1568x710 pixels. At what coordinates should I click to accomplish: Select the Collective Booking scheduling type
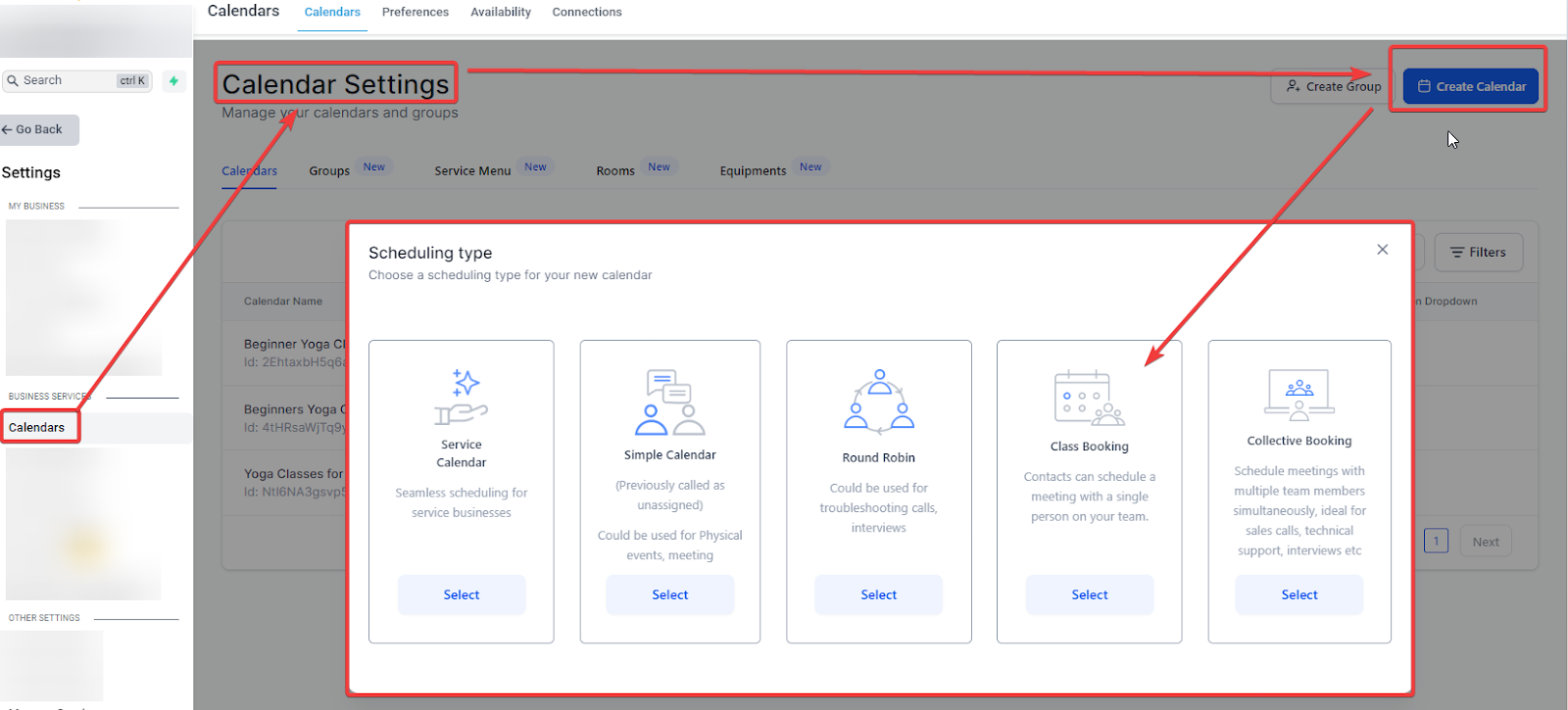pyautogui.click(x=1299, y=594)
